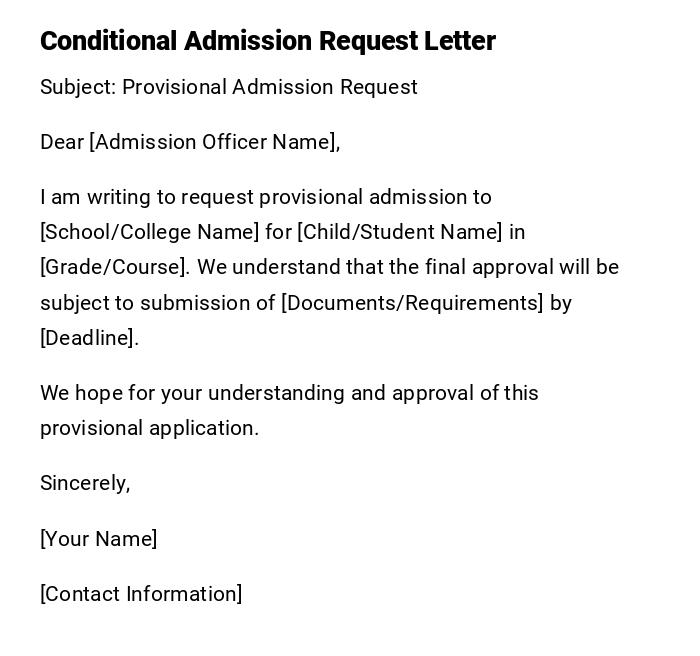Screen dimensions: 700x656
Task: Click Provisional Admission Request in the subject line
Action: [270, 87]
